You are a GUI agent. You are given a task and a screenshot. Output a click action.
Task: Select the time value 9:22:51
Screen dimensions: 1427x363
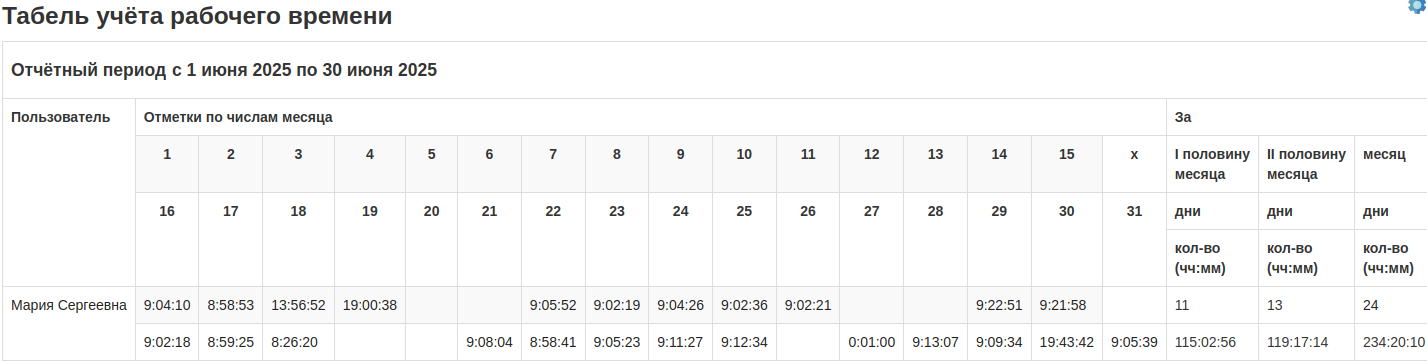(x=999, y=305)
